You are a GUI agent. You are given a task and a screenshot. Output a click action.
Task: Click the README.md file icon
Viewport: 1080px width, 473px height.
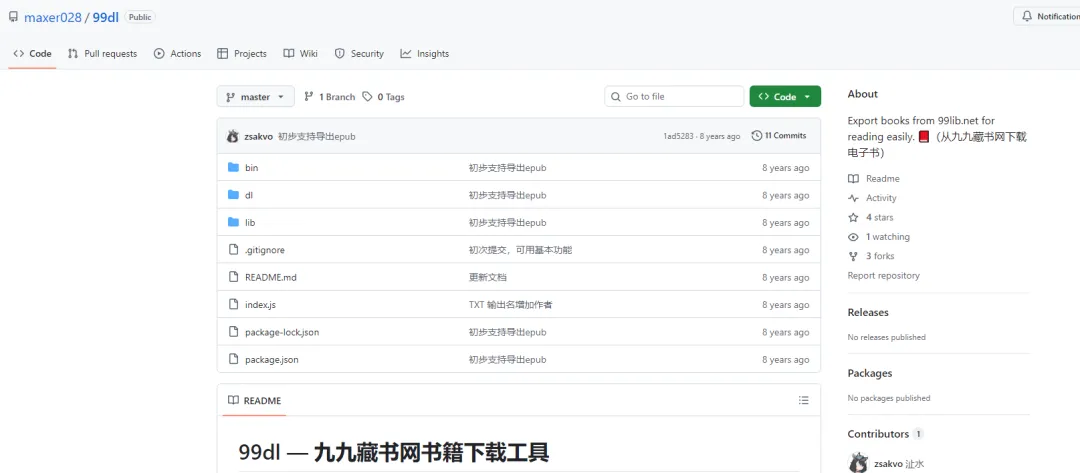tap(233, 277)
